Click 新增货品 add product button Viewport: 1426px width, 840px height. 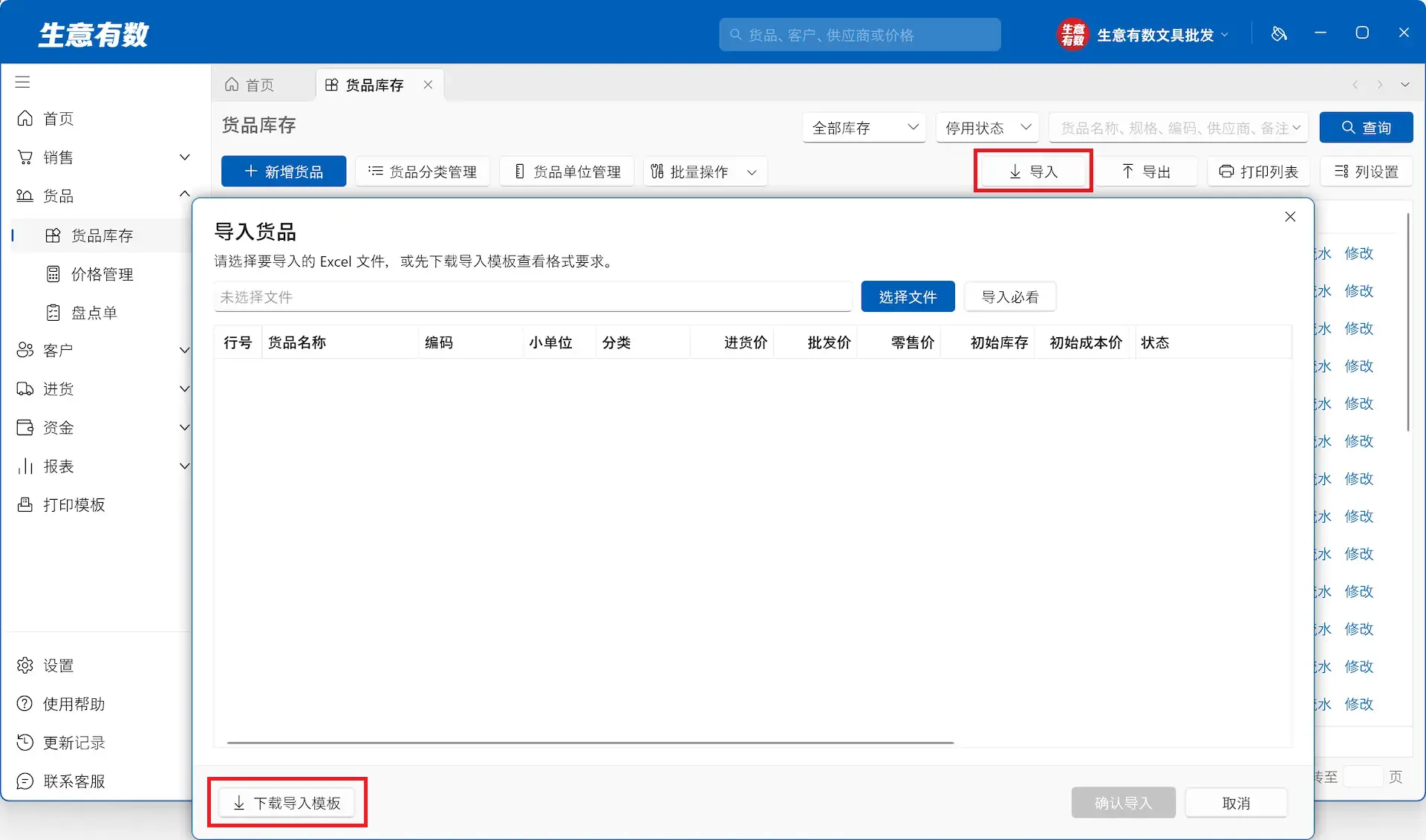(284, 172)
